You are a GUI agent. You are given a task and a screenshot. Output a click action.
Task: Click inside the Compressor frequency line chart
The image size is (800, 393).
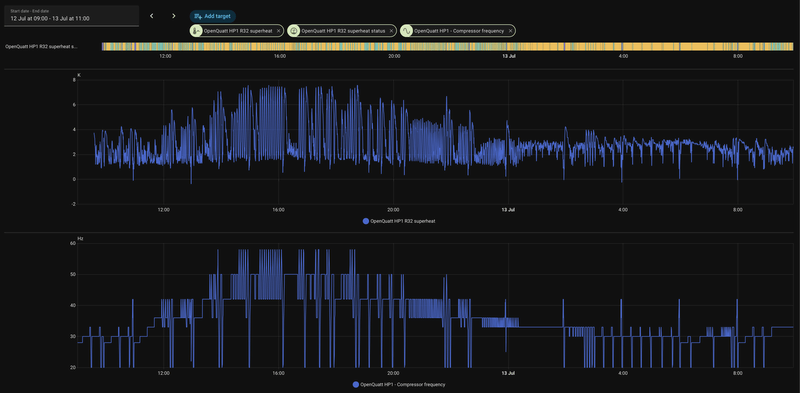(x=435, y=305)
